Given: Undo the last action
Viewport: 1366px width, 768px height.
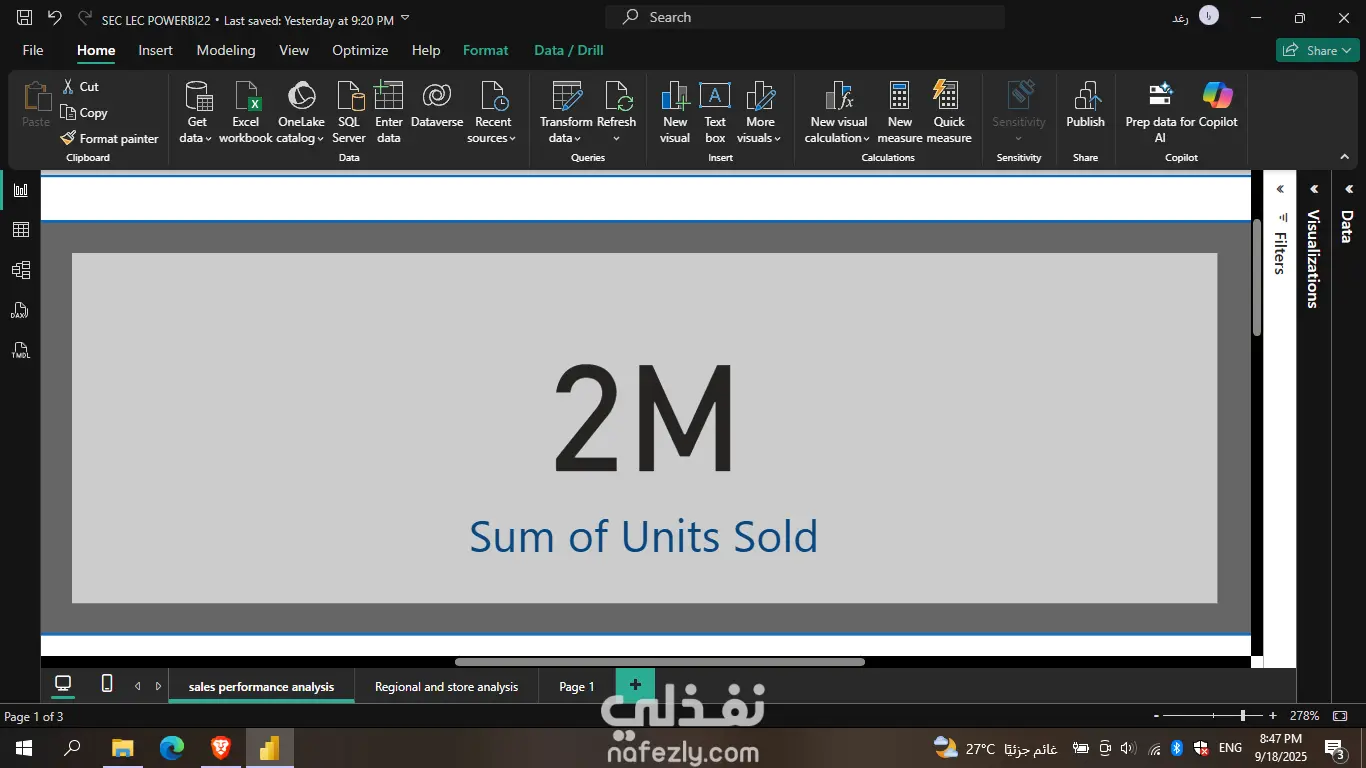Looking at the screenshot, I should click(55, 18).
